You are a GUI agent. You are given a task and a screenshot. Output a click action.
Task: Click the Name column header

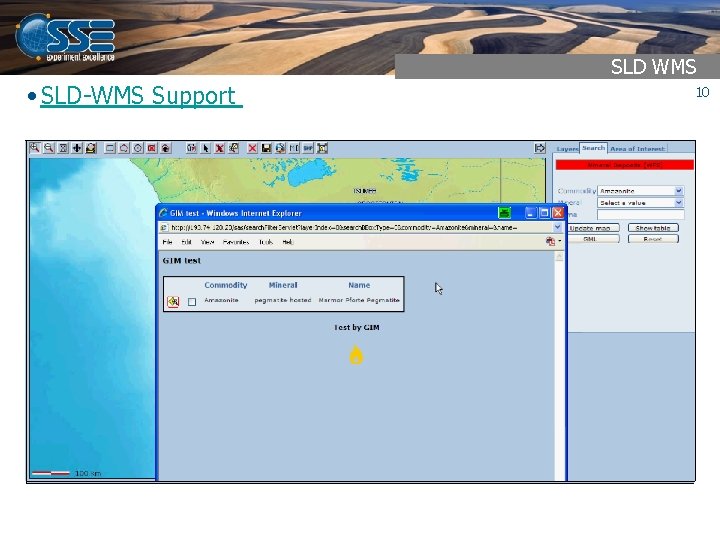[359, 285]
